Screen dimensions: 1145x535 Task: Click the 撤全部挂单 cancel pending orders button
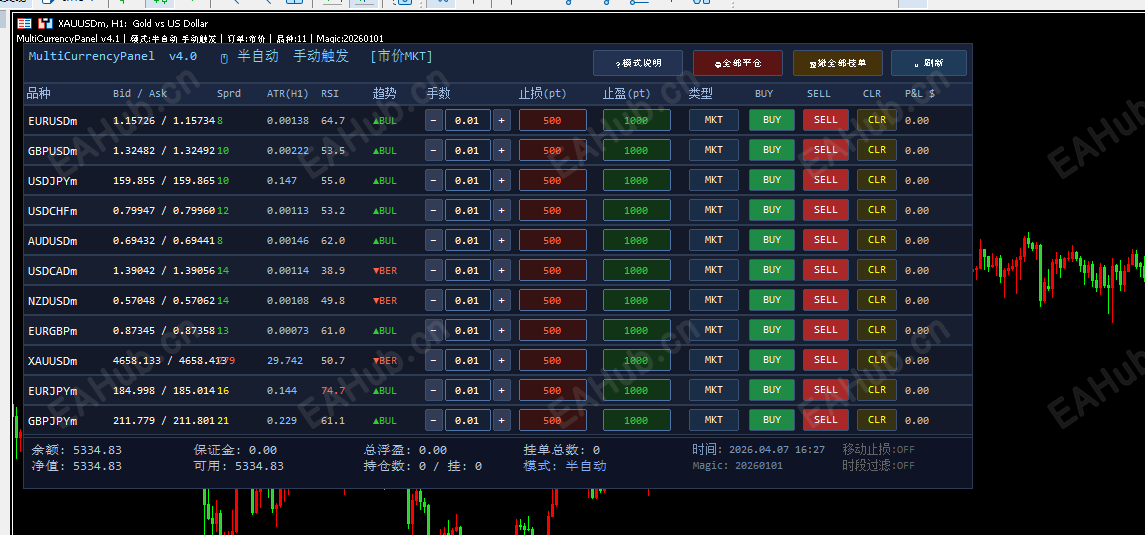click(838, 63)
